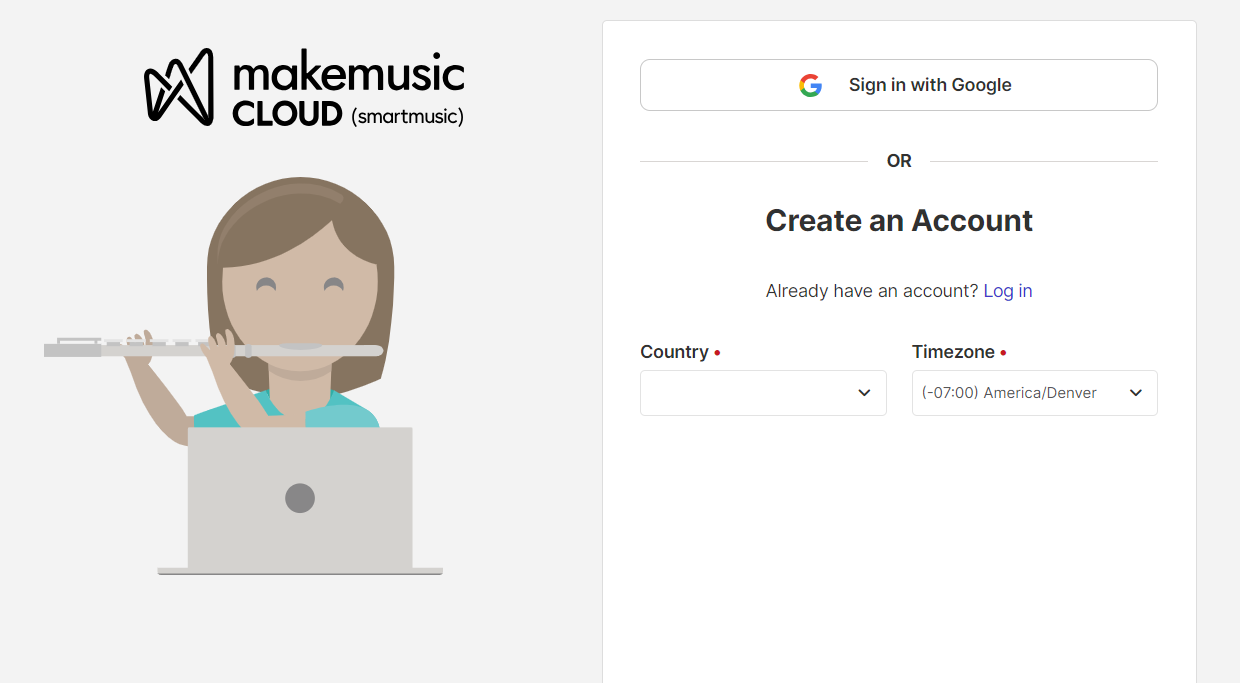Click the Country dropdown chevron arrow
The image size is (1240, 683).
pos(865,393)
